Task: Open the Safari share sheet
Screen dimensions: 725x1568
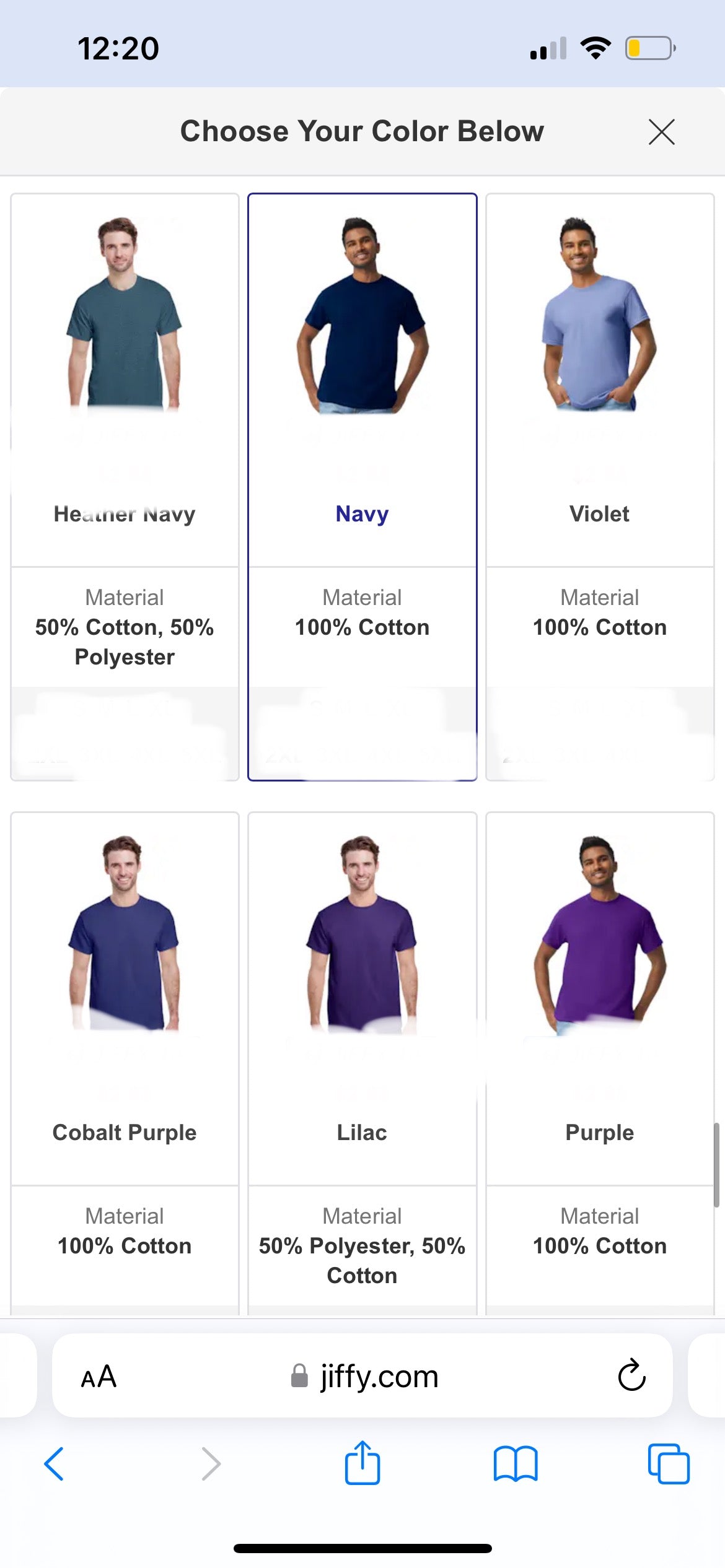Action: point(362,1463)
